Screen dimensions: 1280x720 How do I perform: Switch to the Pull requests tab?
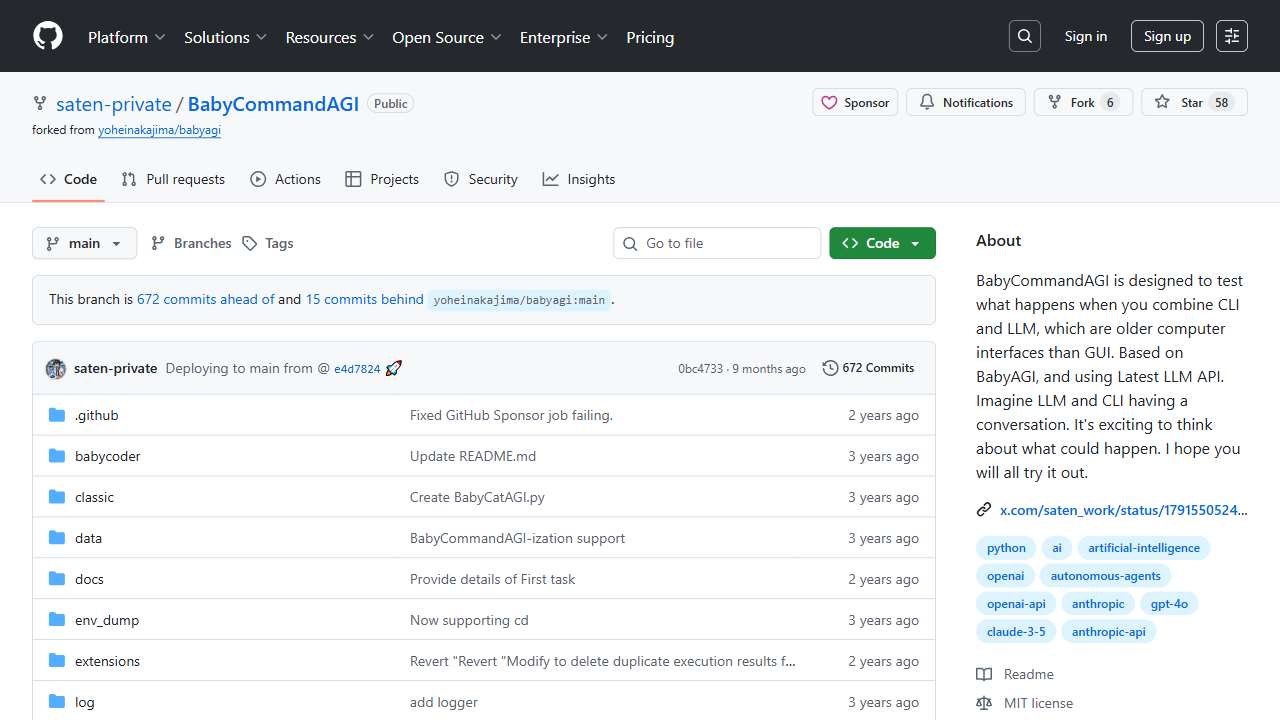tap(173, 179)
